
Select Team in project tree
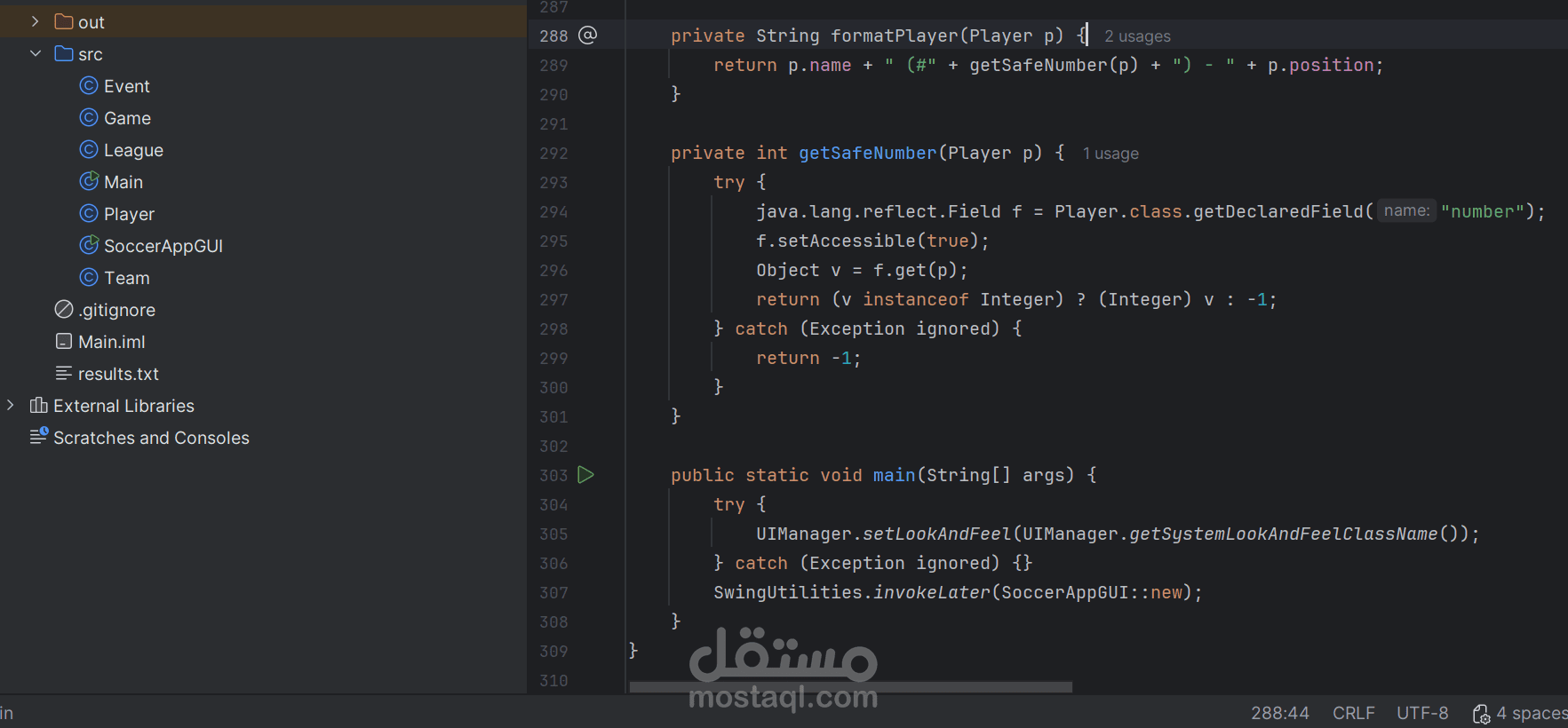click(126, 278)
